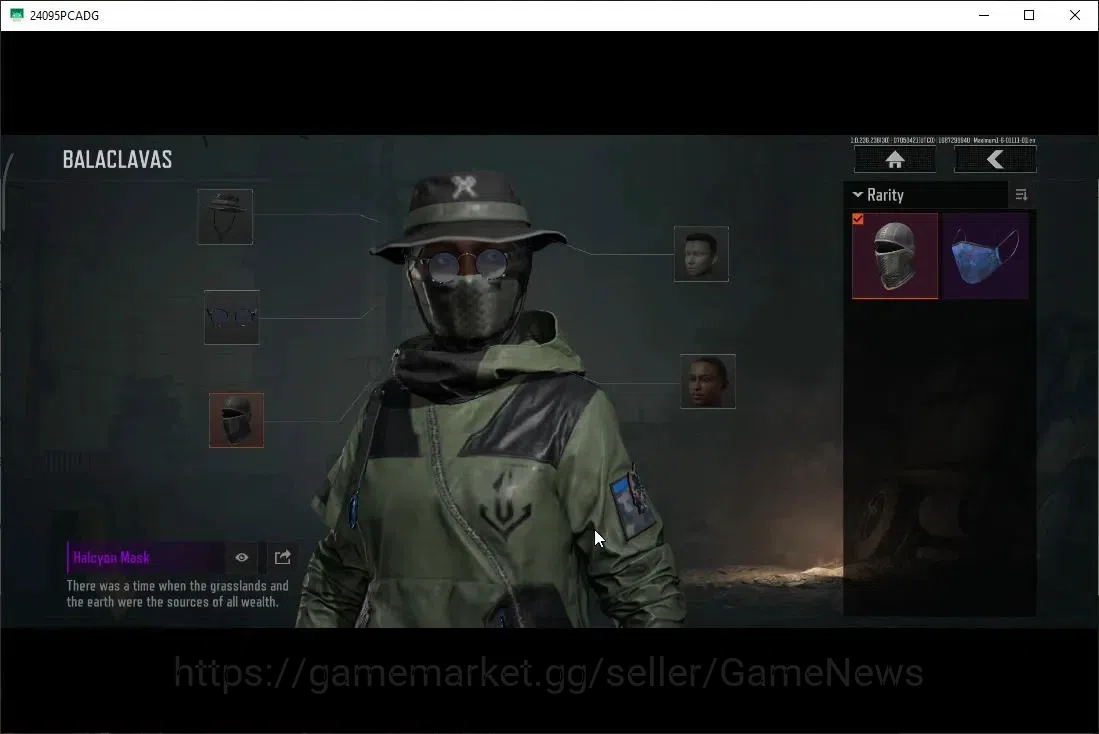Image resolution: width=1099 pixels, height=734 pixels.
Task: Click the 24095PCADG window app icon
Action: coord(16,15)
